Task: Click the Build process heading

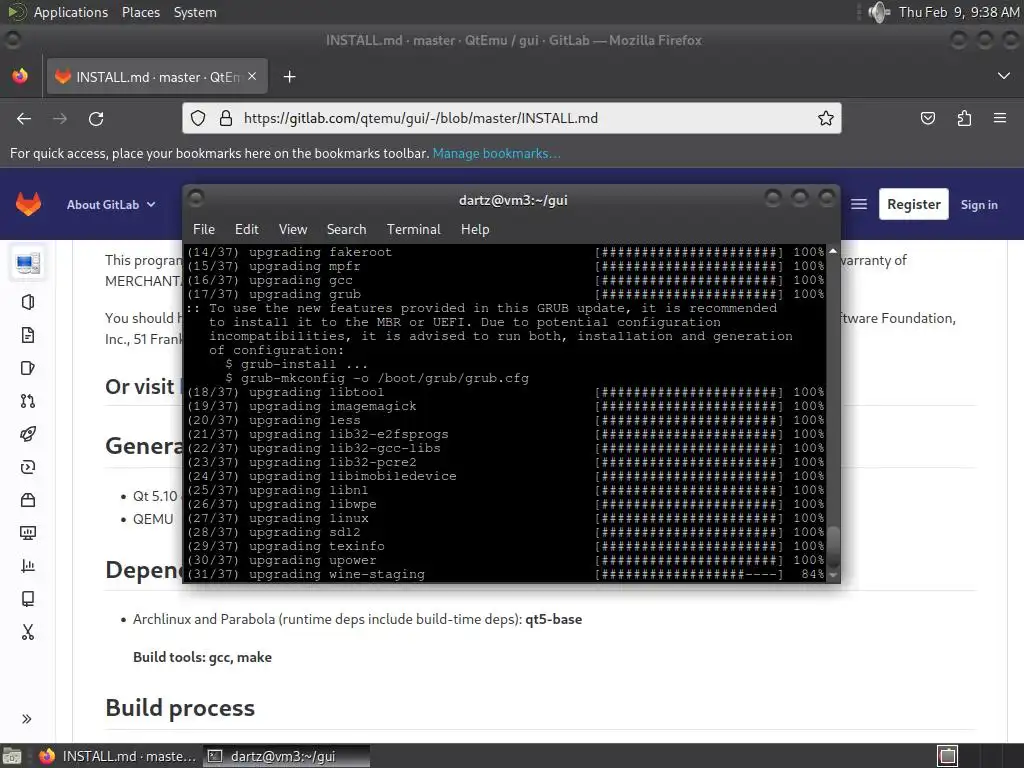Action: [x=180, y=708]
